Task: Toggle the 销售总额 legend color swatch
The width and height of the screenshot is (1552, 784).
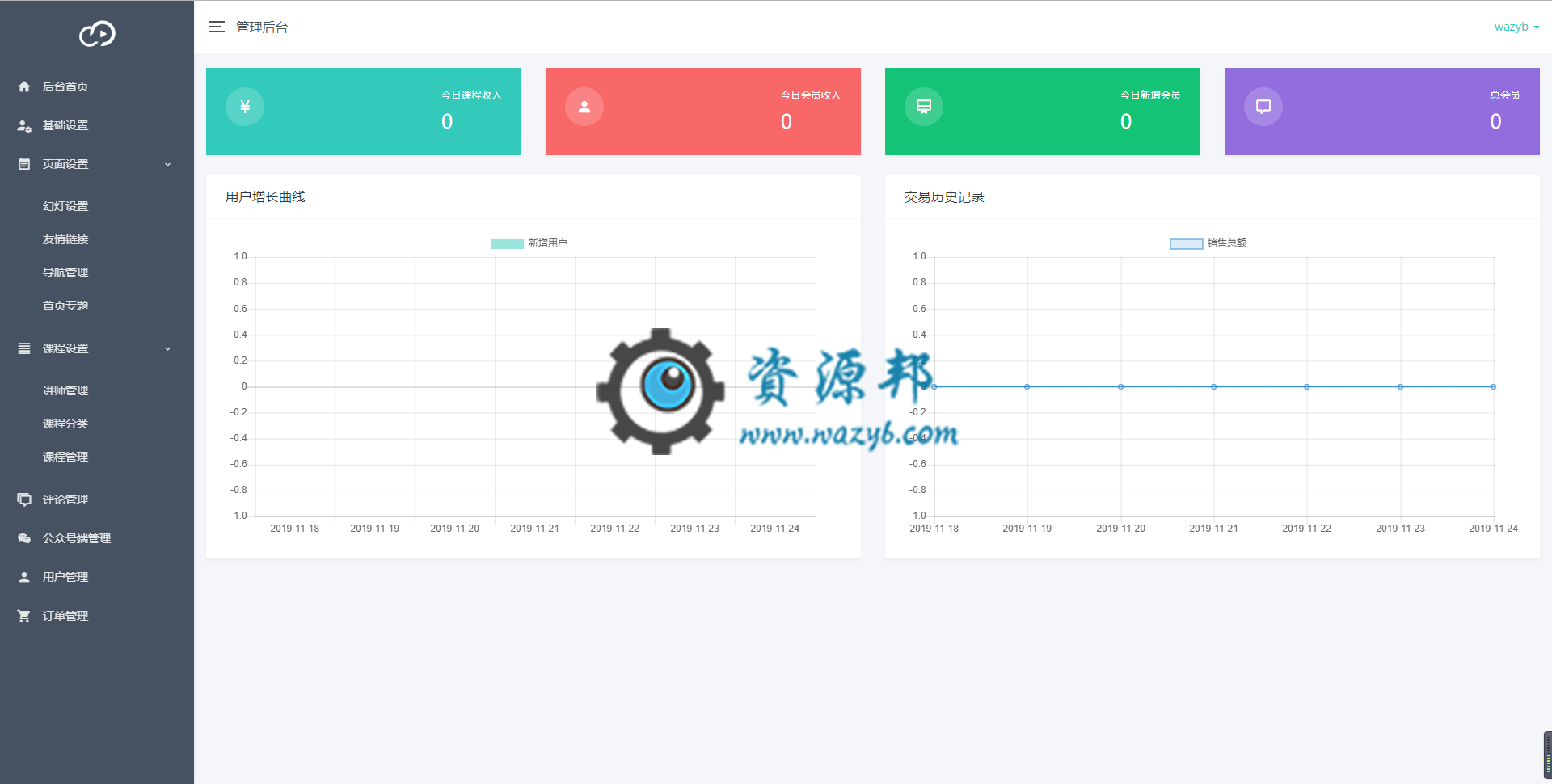Action: point(1187,243)
